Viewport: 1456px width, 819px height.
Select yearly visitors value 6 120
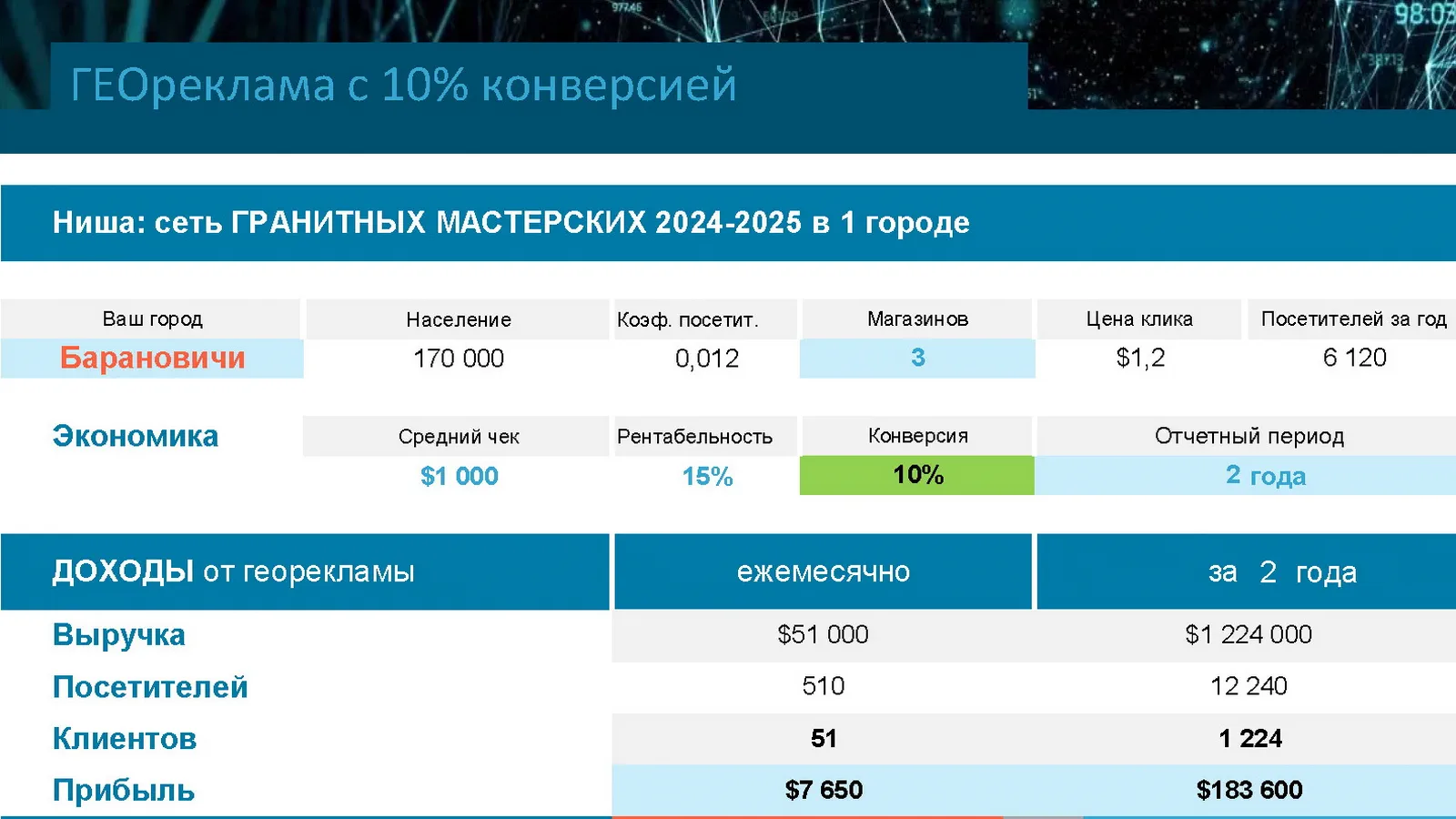pyautogui.click(x=1353, y=358)
